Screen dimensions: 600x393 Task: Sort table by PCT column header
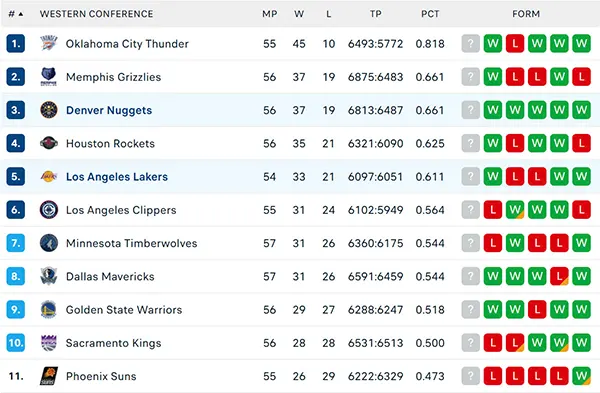click(x=430, y=14)
